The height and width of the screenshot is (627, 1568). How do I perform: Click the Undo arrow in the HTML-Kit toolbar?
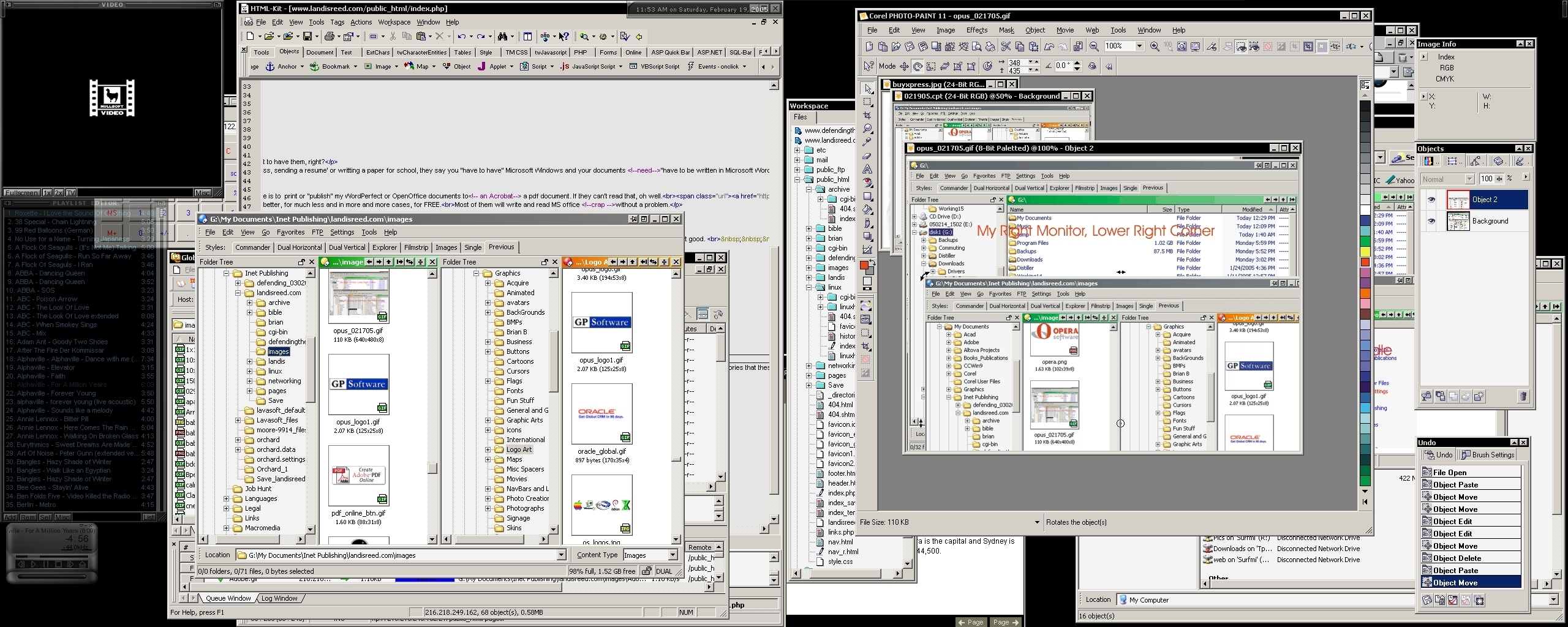click(461, 37)
